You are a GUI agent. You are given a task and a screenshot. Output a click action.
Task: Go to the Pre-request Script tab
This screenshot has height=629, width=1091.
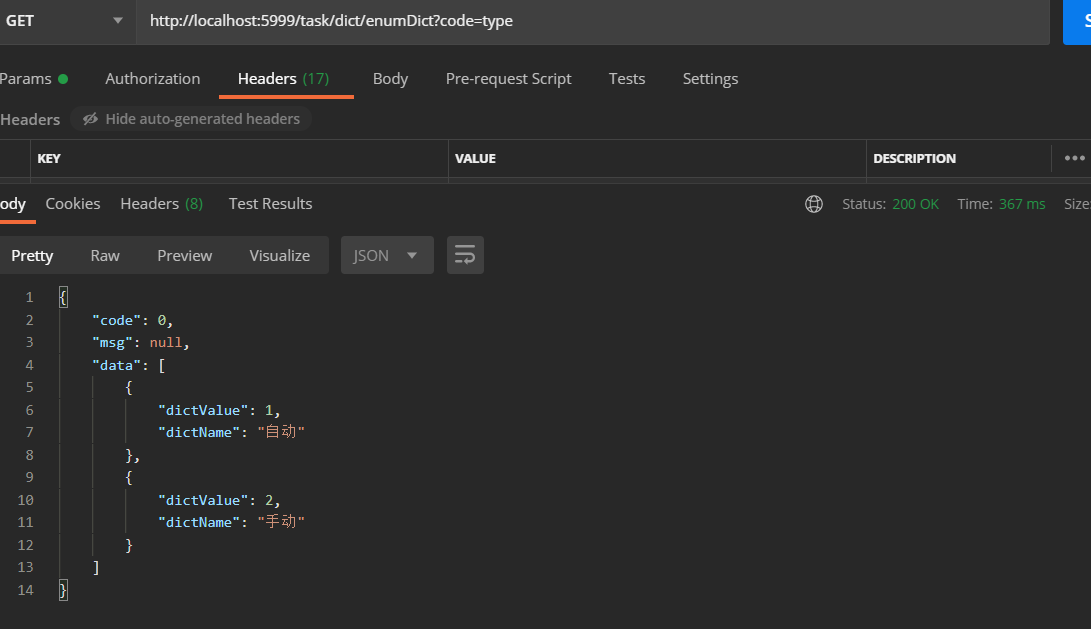(509, 79)
